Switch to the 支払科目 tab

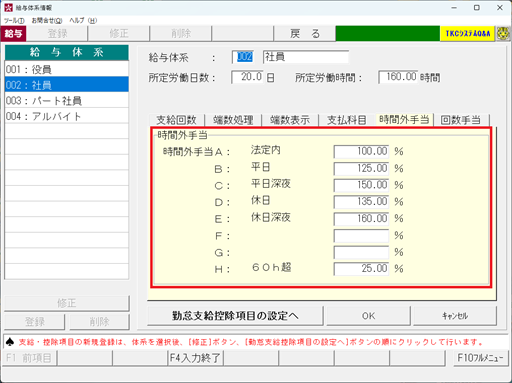[x=346, y=120]
